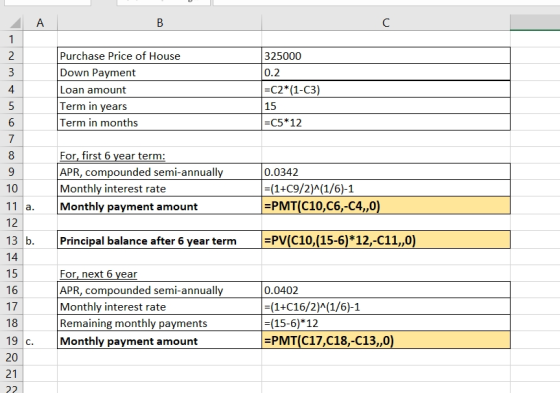Click the select-all corner triangle
The image size is (560, 393).
(x=15, y=23)
